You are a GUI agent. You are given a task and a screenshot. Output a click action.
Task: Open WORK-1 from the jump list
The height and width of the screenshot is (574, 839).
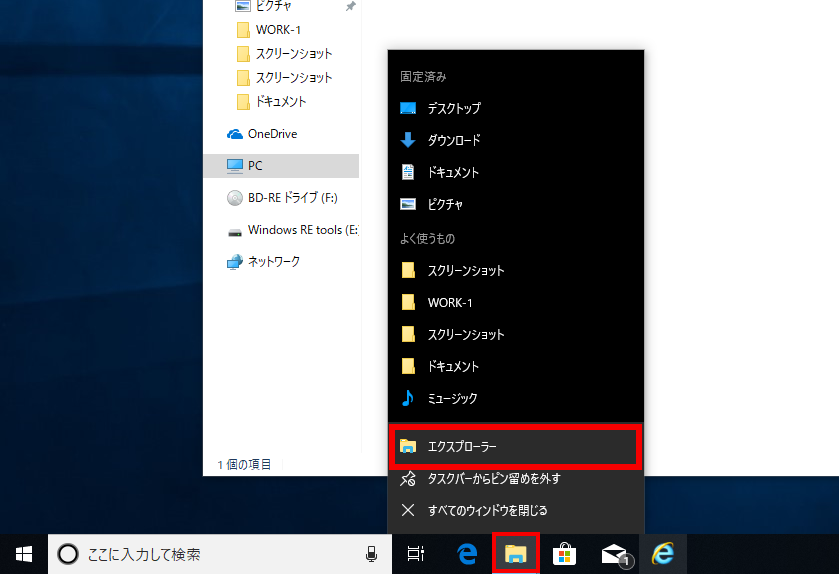515,302
